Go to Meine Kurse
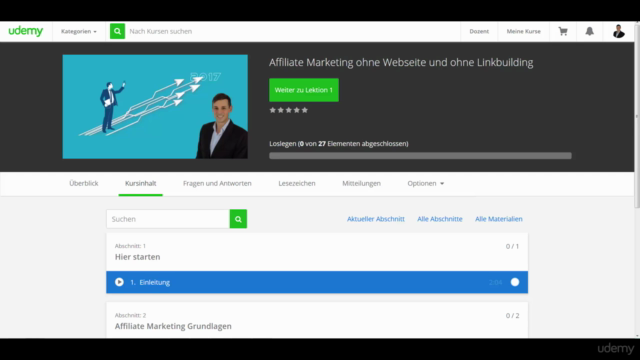Viewport: 640px width, 360px height. pyautogui.click(x=524, y=31)
